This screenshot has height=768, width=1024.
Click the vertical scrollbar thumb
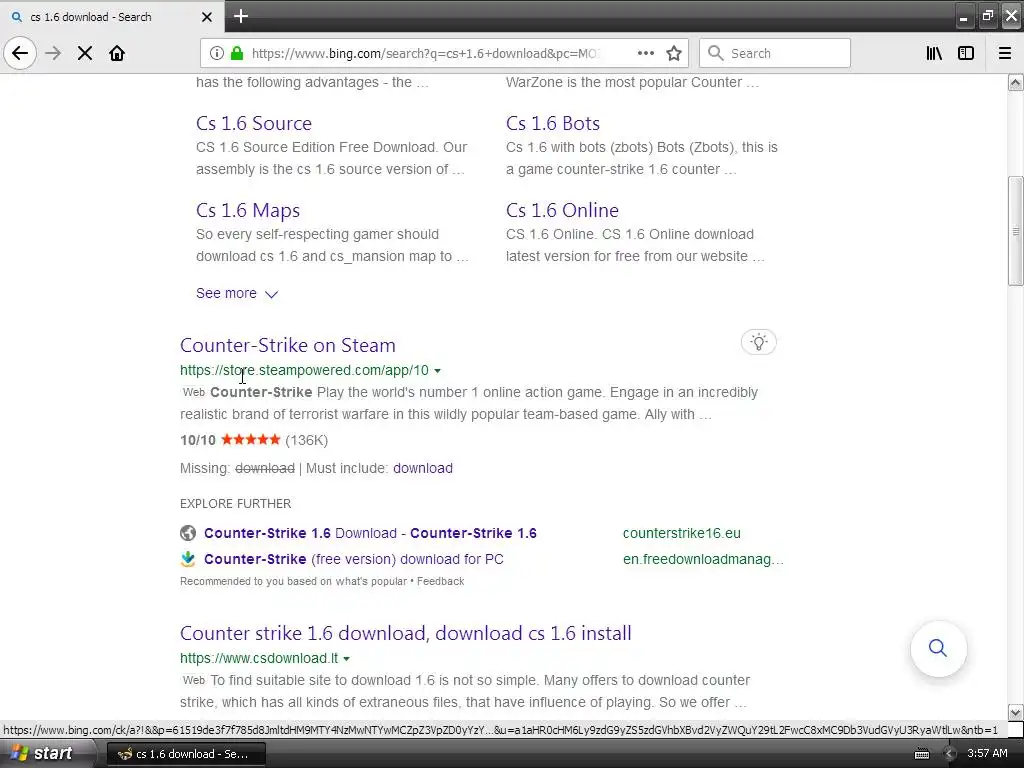point(1015,231)
